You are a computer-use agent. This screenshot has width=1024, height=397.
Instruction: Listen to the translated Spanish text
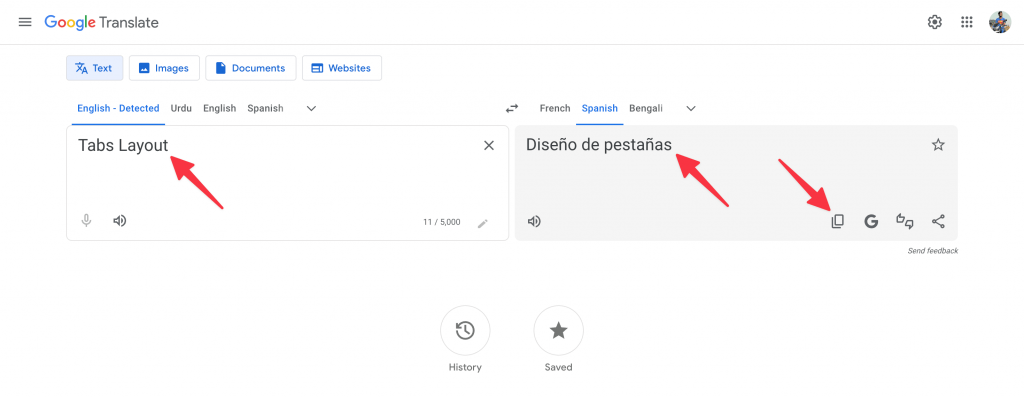point(534,221)
